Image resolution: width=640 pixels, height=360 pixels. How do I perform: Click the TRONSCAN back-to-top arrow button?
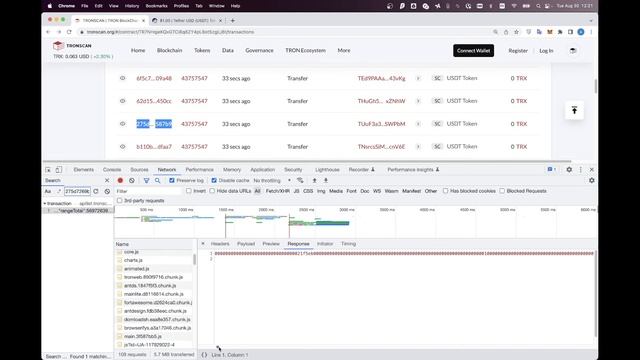tap(574, 110)
